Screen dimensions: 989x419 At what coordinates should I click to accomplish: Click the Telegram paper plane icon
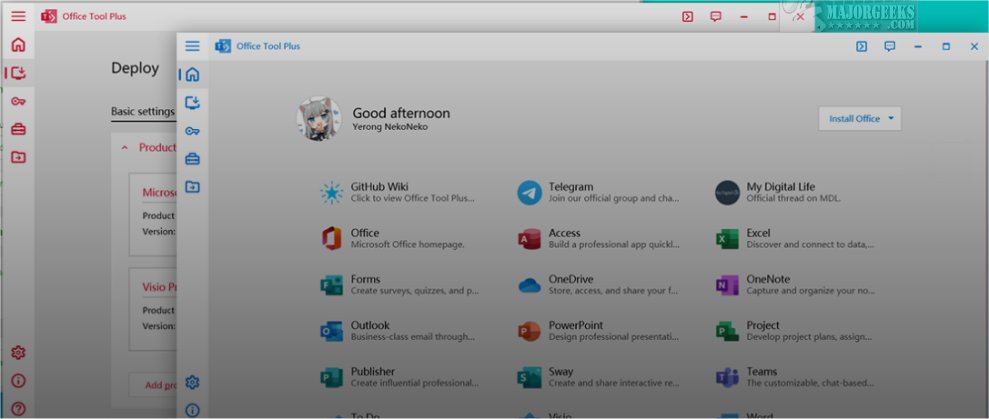pos(530,192)
